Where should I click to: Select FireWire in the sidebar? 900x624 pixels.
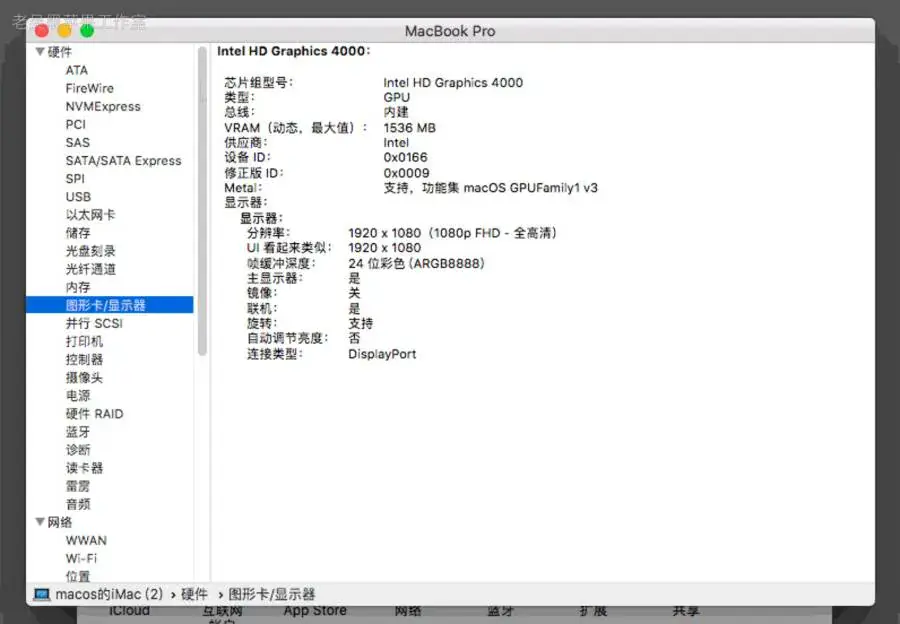[90, 88]
